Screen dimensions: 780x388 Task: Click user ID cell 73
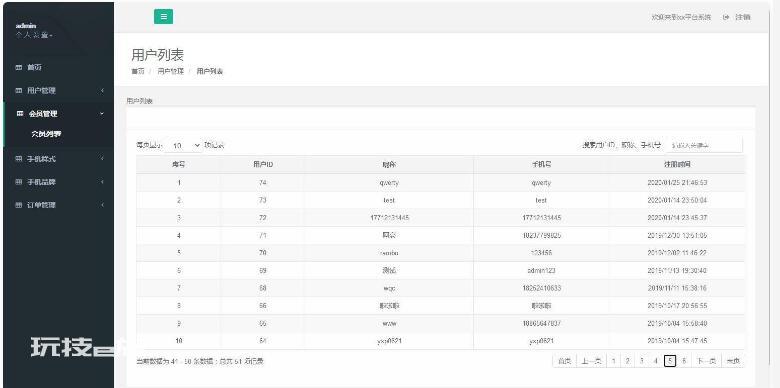click(x=263, y=200)
